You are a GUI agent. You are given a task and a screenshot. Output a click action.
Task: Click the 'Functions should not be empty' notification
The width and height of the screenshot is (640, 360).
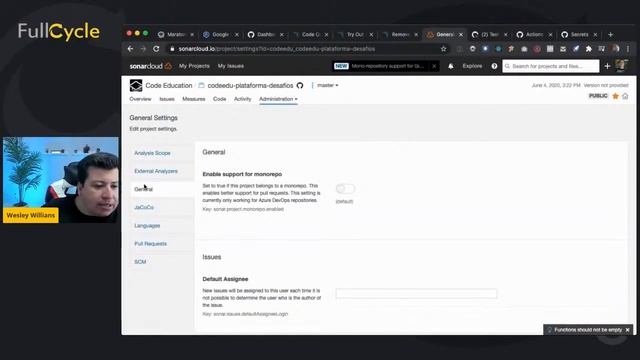(x=588, y=330)
